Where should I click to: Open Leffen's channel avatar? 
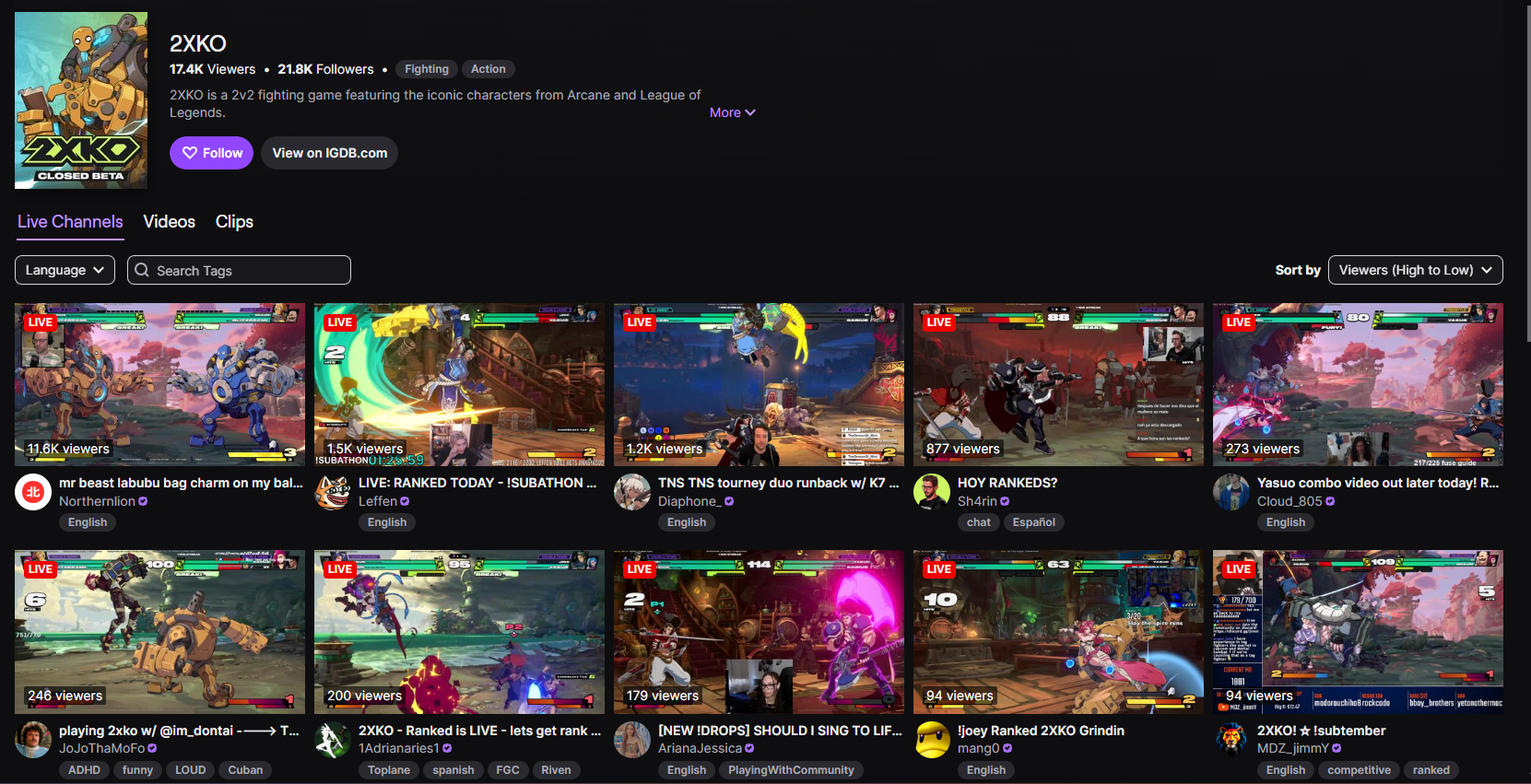click(x=333, y=492)
